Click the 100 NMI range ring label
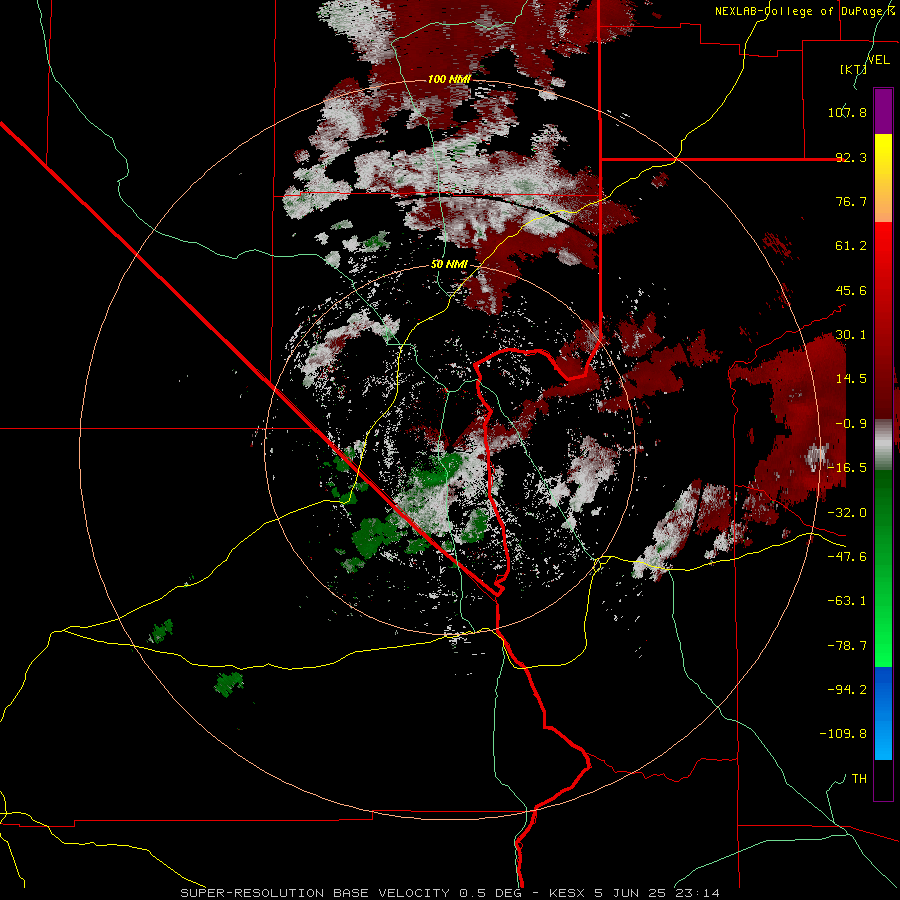This screenshot has height=900, width=900. coord(449,79)
